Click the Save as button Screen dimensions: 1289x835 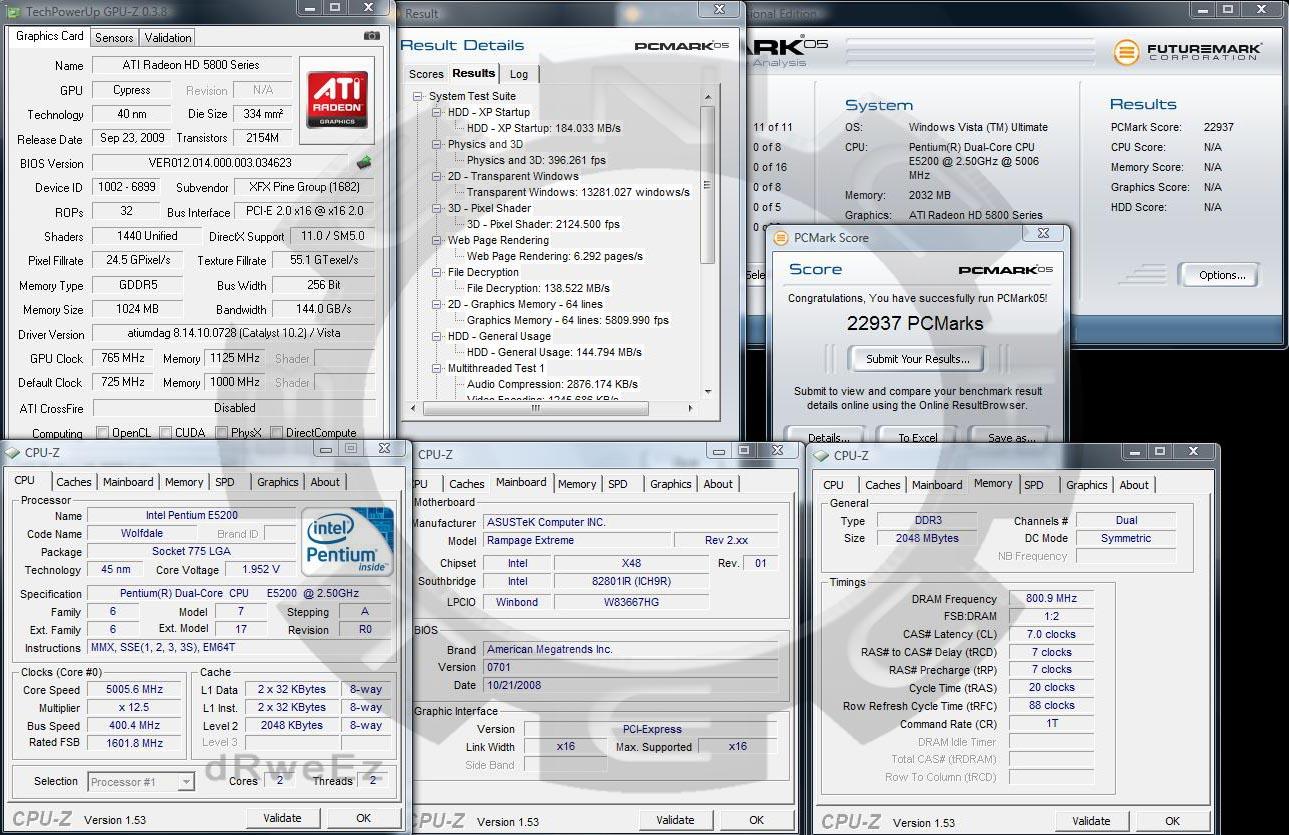1011,437
